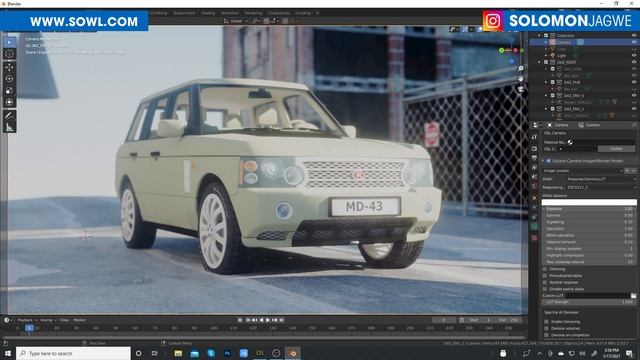640x360 pixels.
Task: Click the add imager preset plus button
Action: pos(628,171)
